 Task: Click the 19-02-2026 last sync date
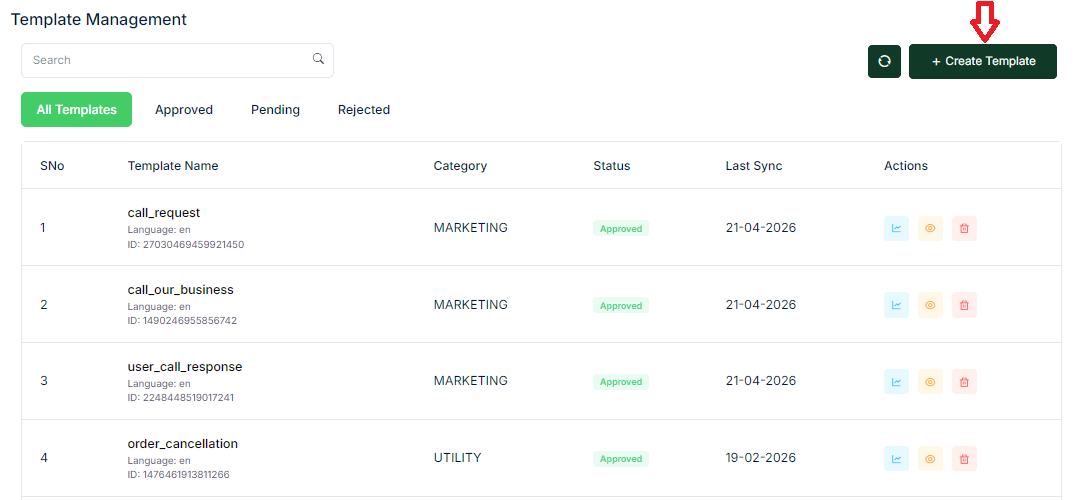(760, 458)
